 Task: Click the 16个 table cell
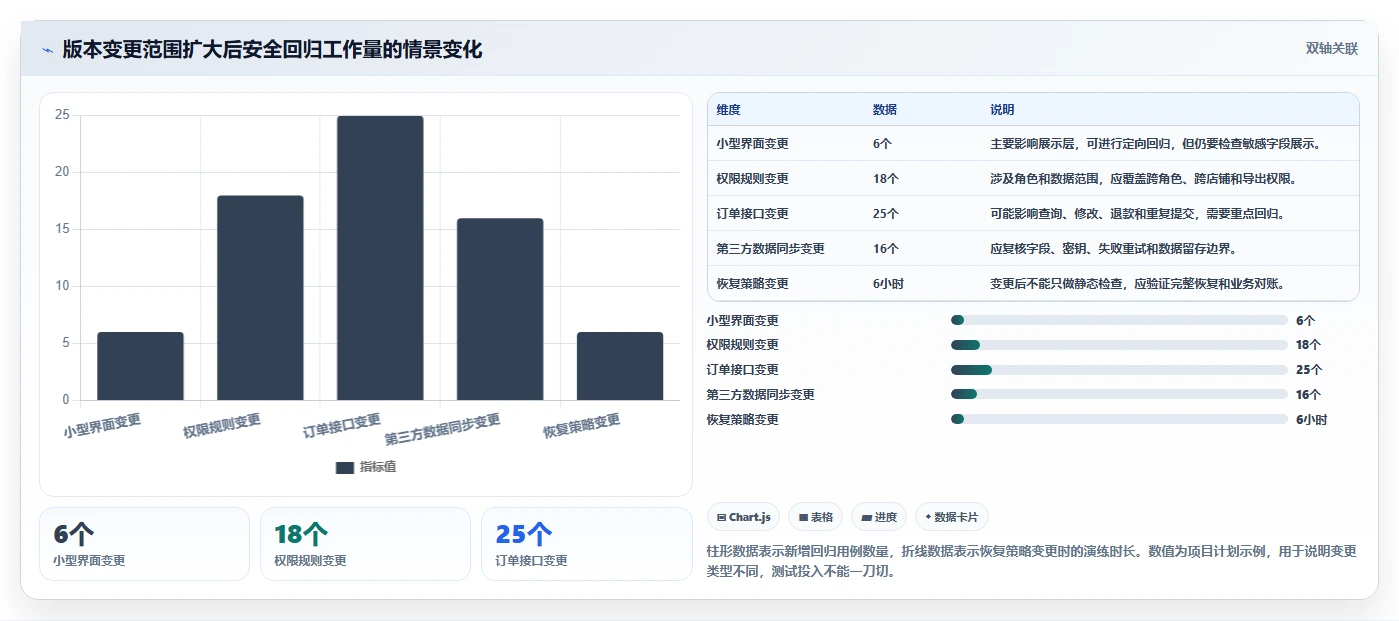click(x=885, y=249)
